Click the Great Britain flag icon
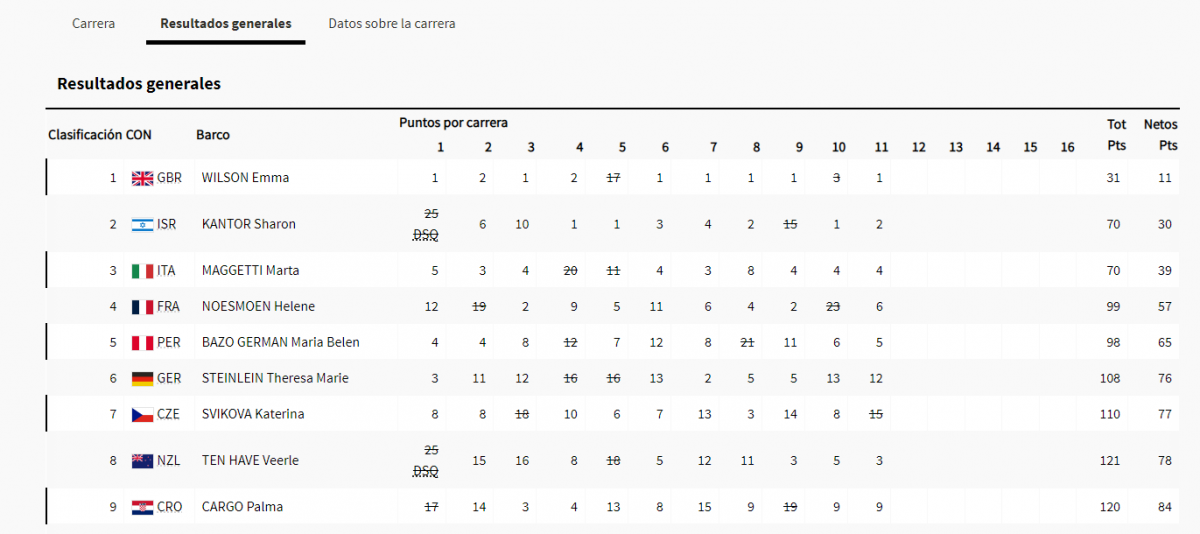This screenshot has height=534, width=1200. (x=142, y=178)
